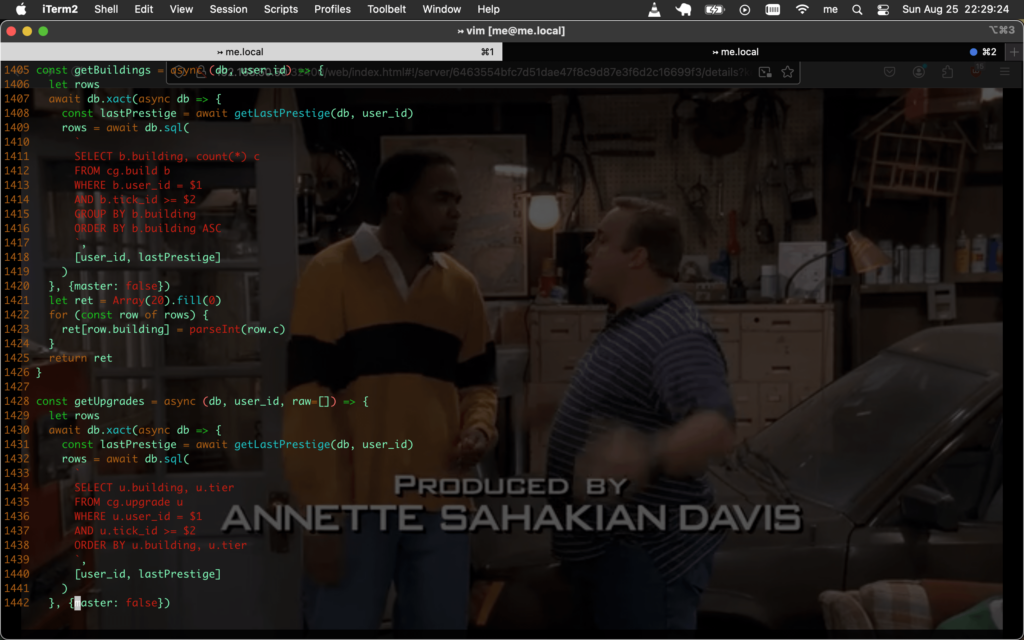This screenshot has width=1024, height=640.
Task: Click "ORDER BY u.building, u.tier" line
Action: [x=161, y=545]
